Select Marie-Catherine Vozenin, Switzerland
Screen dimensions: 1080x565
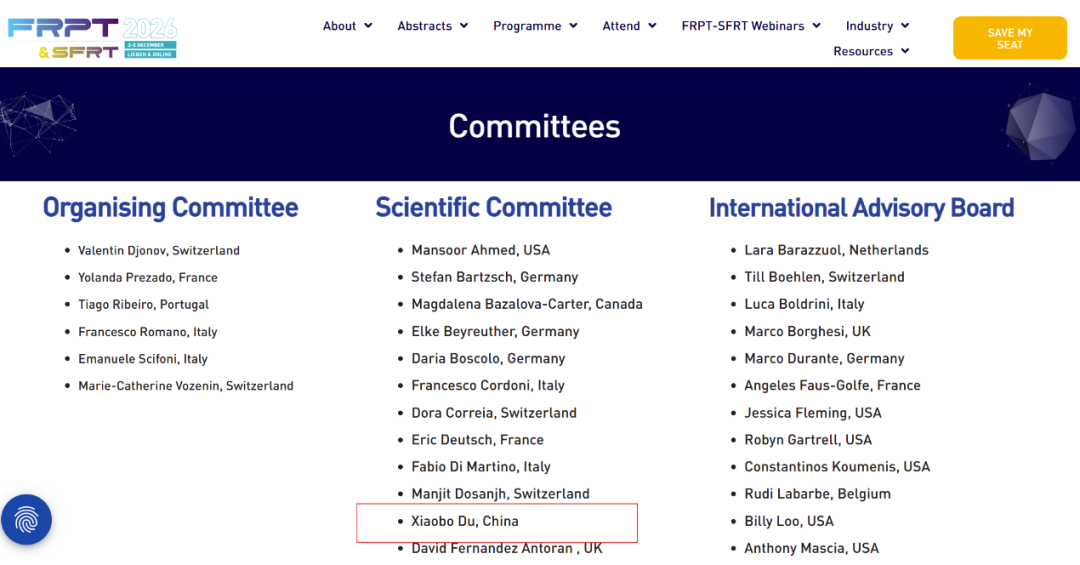tap(186, 385)
